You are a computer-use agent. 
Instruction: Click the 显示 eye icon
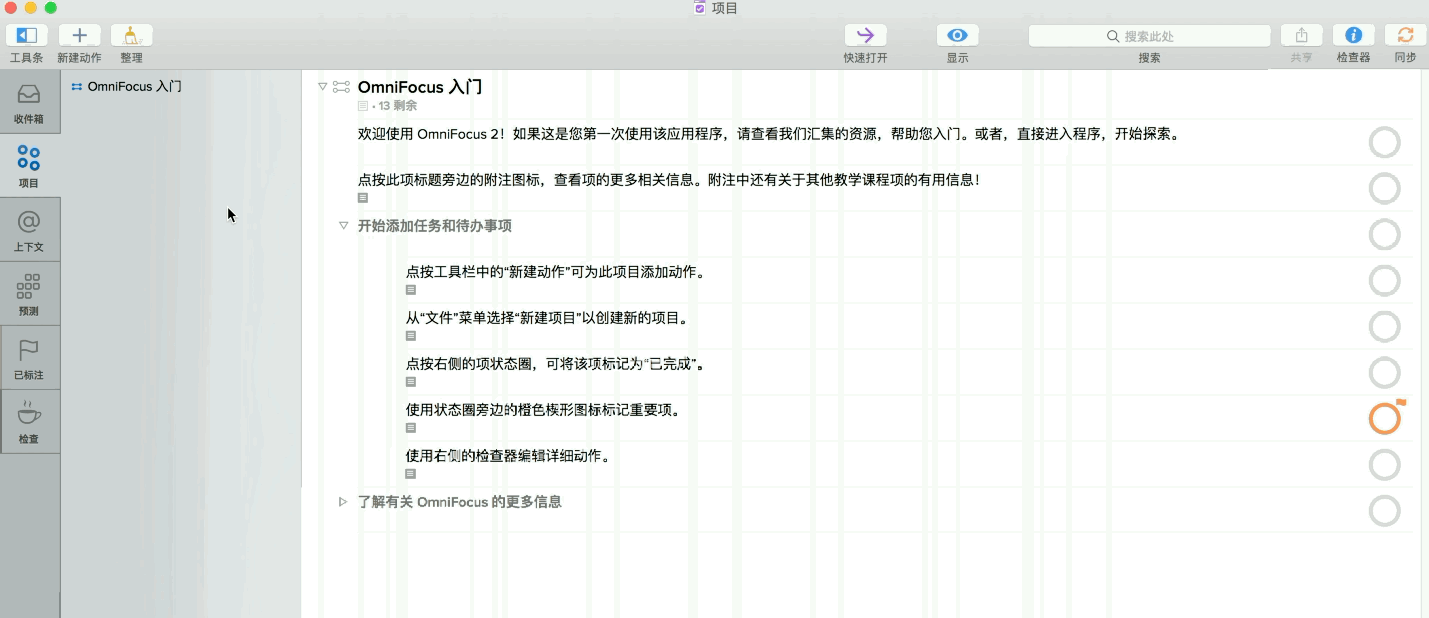pyautogui.click(x=958, y=35)
